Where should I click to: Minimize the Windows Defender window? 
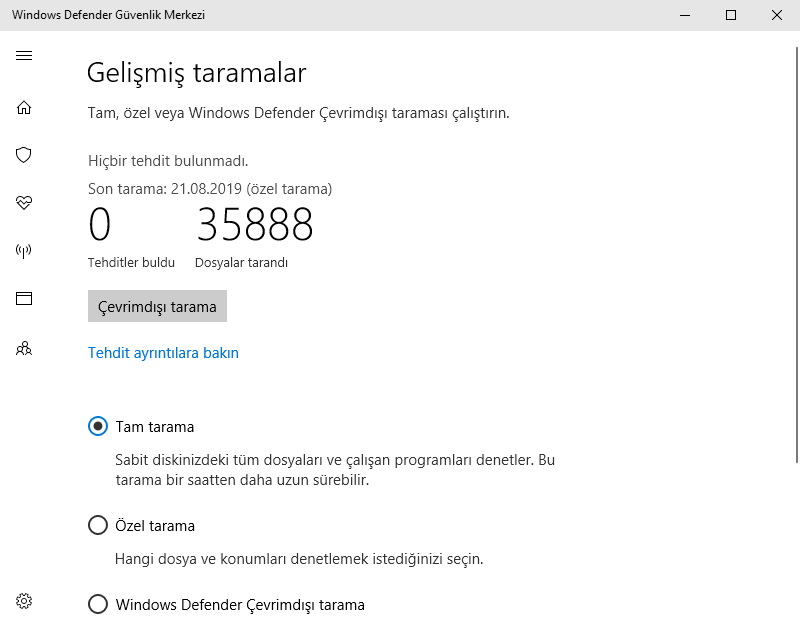685,15
